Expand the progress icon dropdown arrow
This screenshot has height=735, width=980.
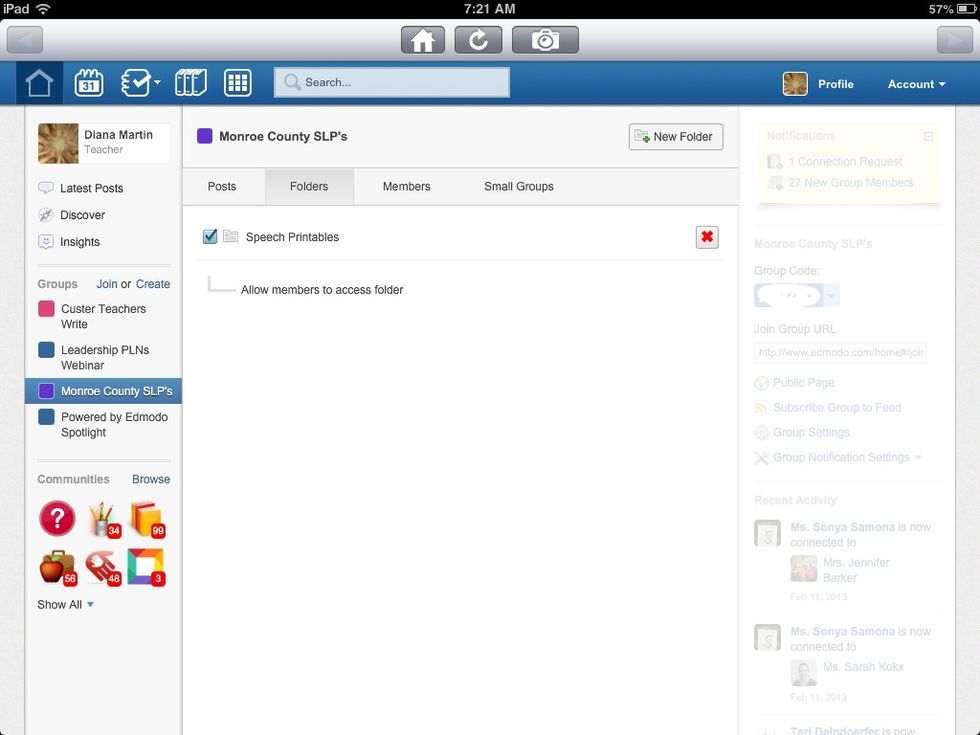(x=158, y=82)
